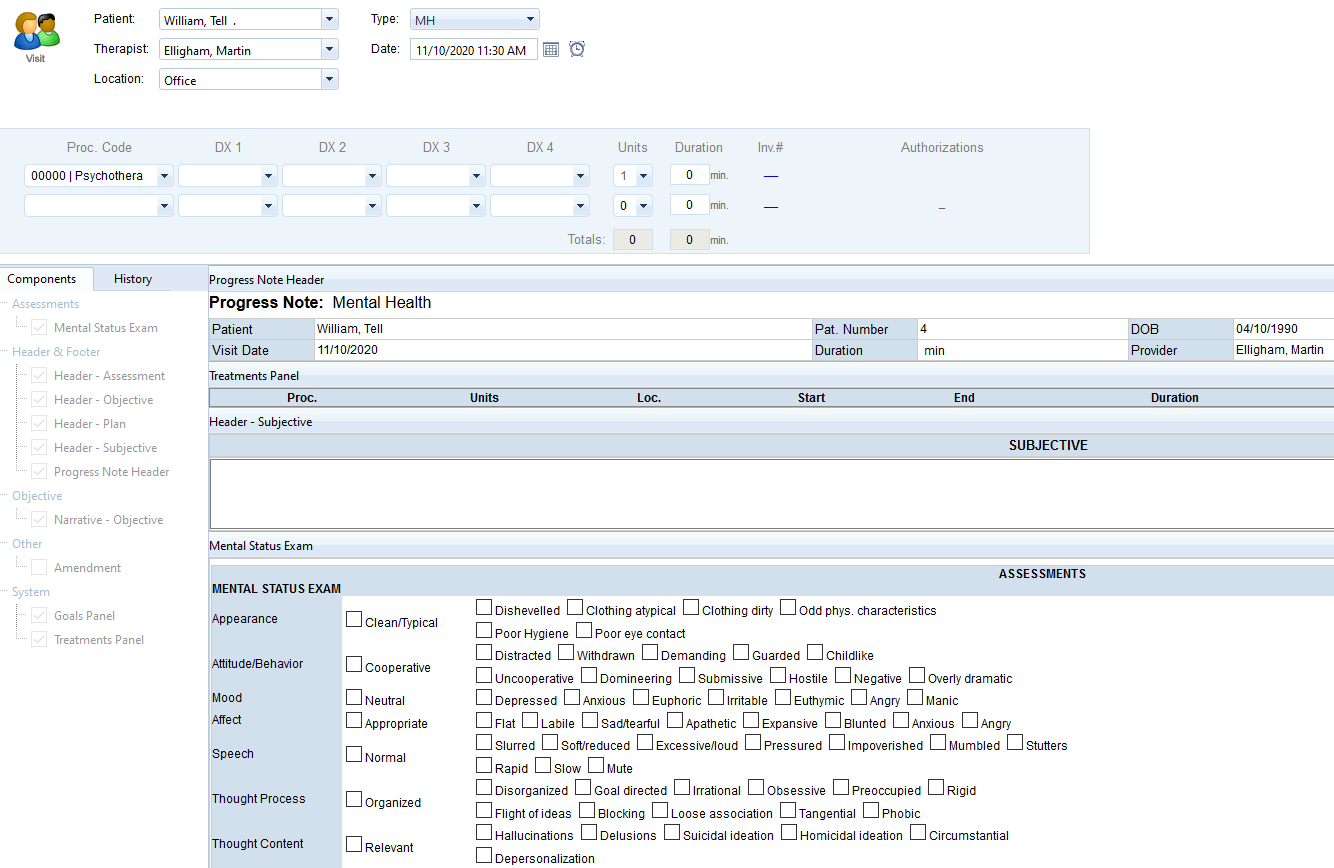Check the Suicidal ideation checkbox
This screenshot has height=868, width=1334.
tap(672, 833)
